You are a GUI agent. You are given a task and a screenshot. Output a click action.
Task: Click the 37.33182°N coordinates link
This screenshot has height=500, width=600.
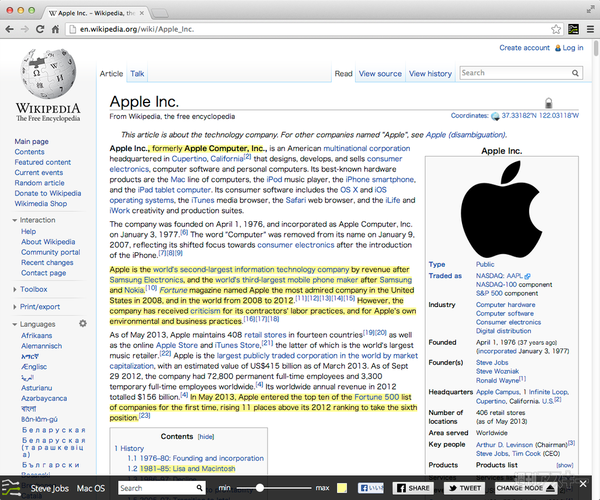[x=520, y=116]
